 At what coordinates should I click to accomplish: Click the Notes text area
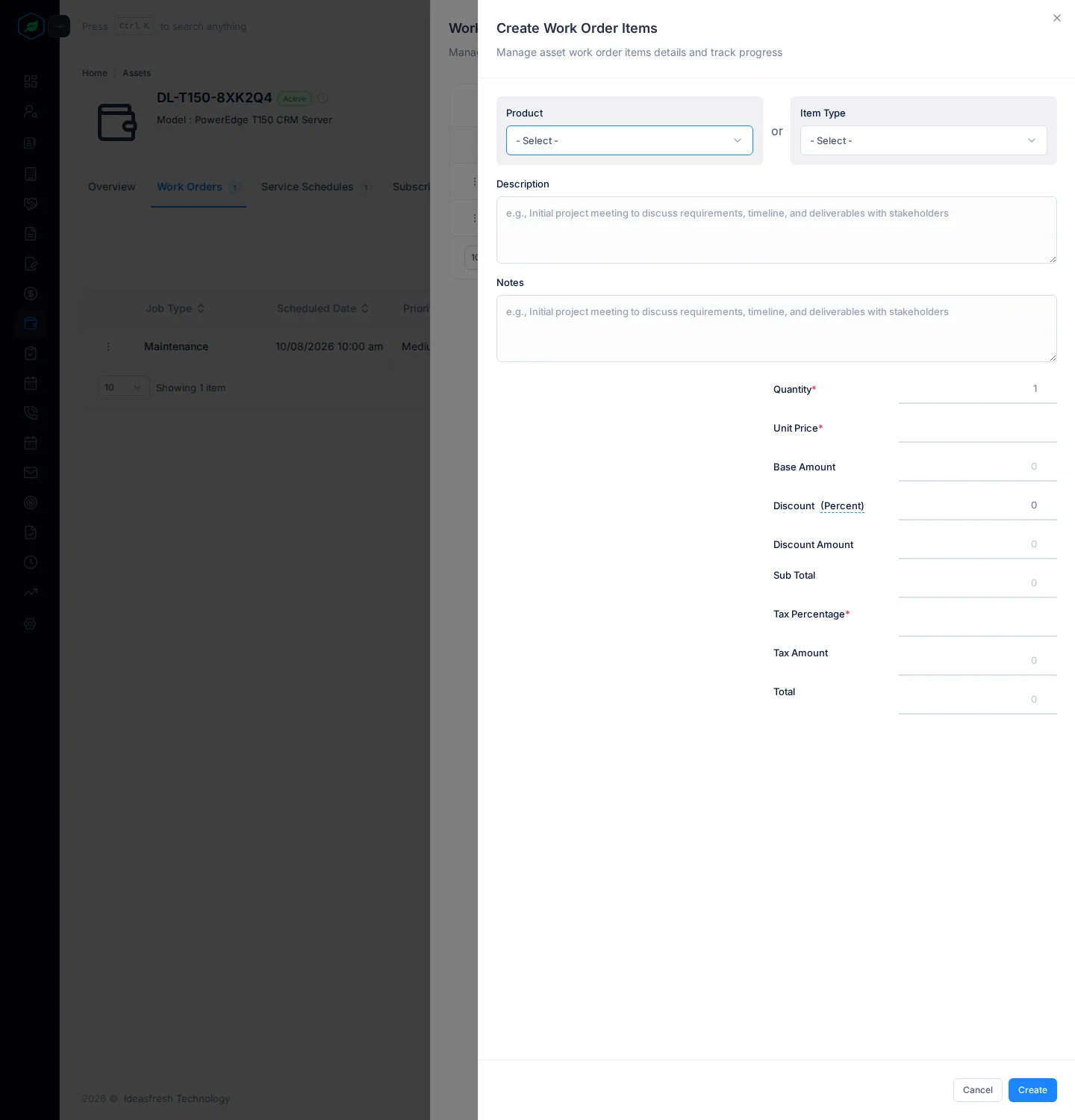tap(776, 329)
